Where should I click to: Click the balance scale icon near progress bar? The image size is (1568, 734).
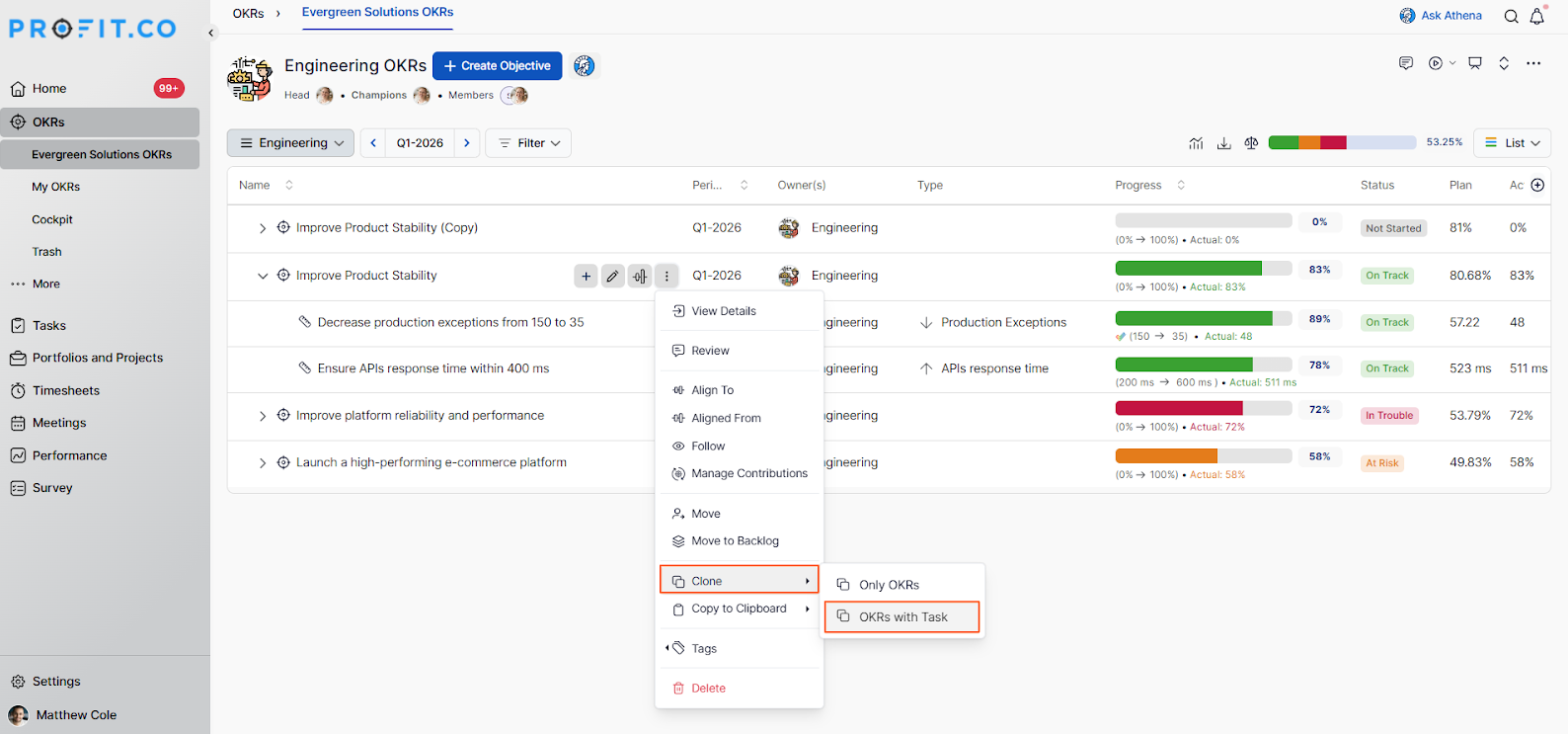(x=1251, y=143)
